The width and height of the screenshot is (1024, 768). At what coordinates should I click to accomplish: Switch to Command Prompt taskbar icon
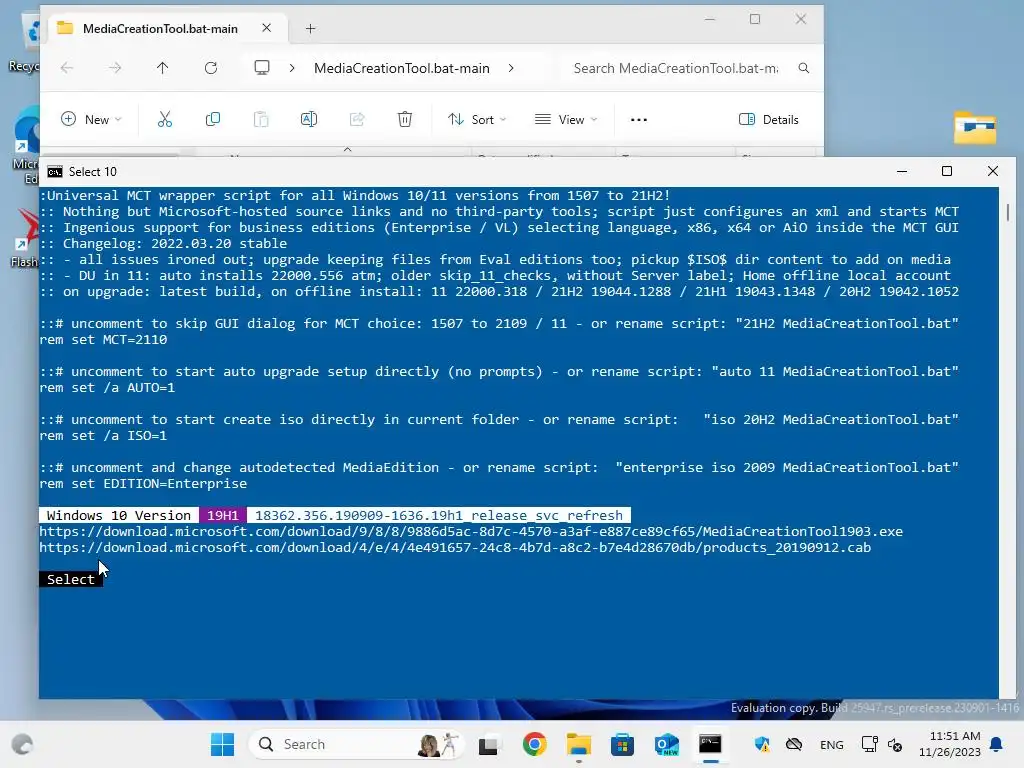point(710,744)
